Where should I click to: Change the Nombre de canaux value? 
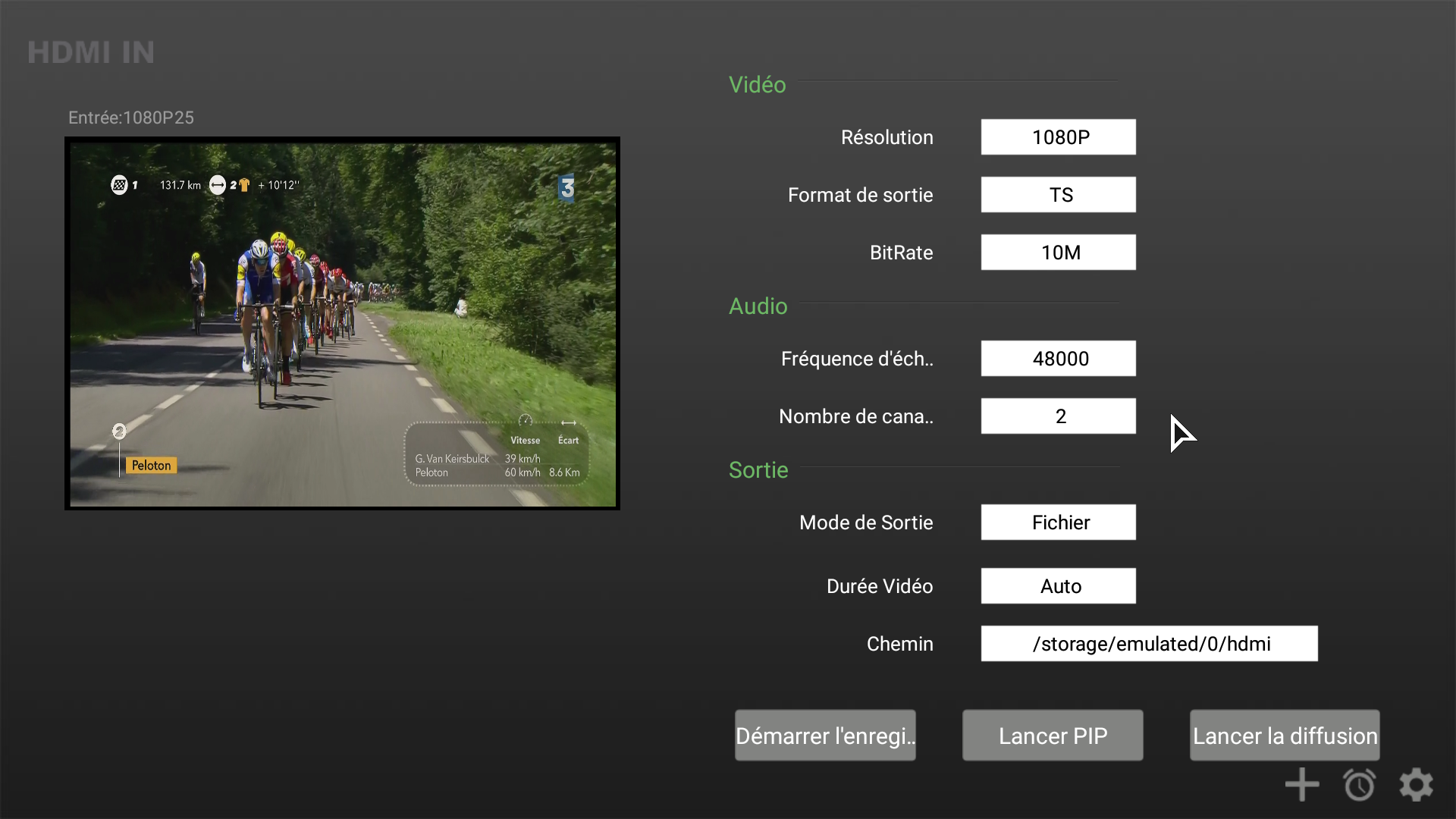tap(1058, 416)
